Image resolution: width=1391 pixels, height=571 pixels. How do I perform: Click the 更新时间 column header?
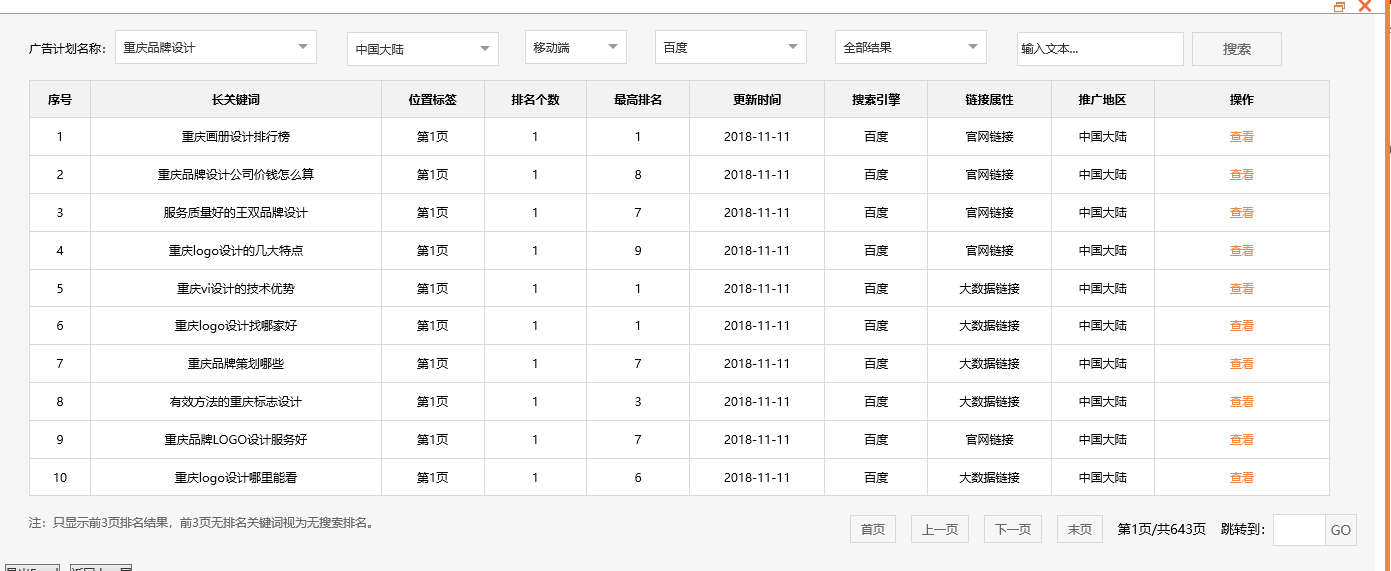[x=757, y=100]
